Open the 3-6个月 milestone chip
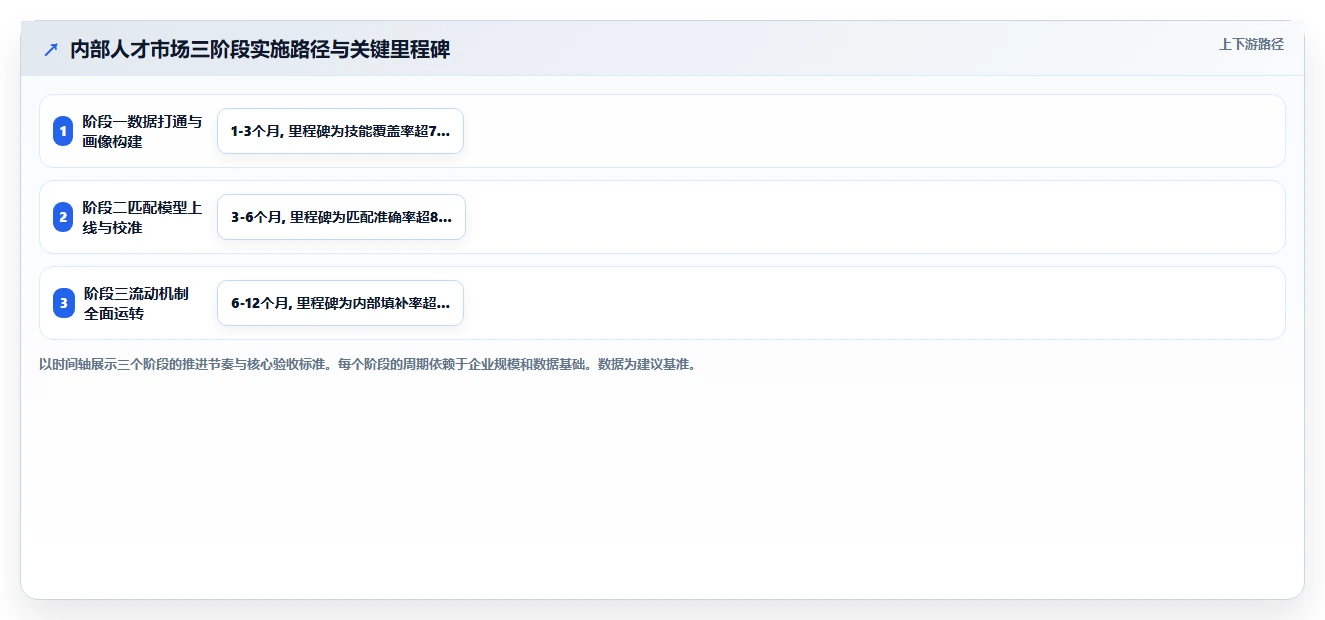Image resolution: width=1325 pixels, height=620 pixels. 341,217
